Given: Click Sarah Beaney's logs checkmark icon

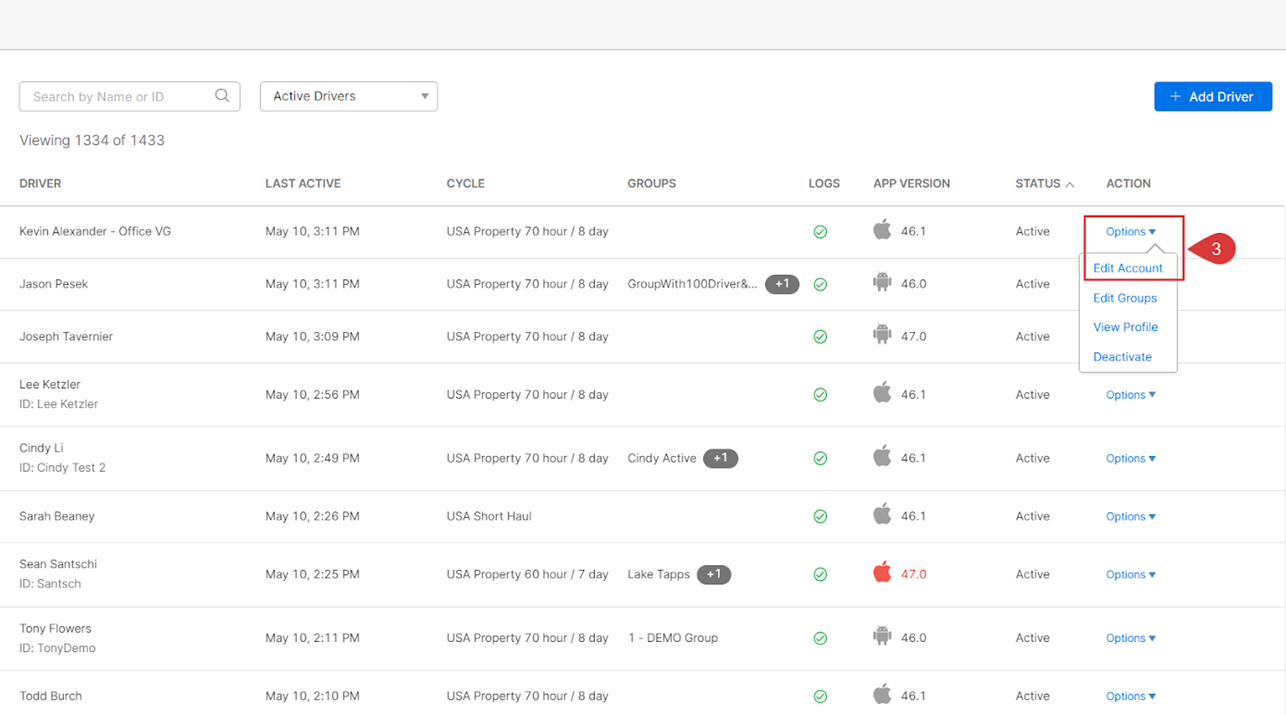Looking at the screenshot, I should pos(820,517).
